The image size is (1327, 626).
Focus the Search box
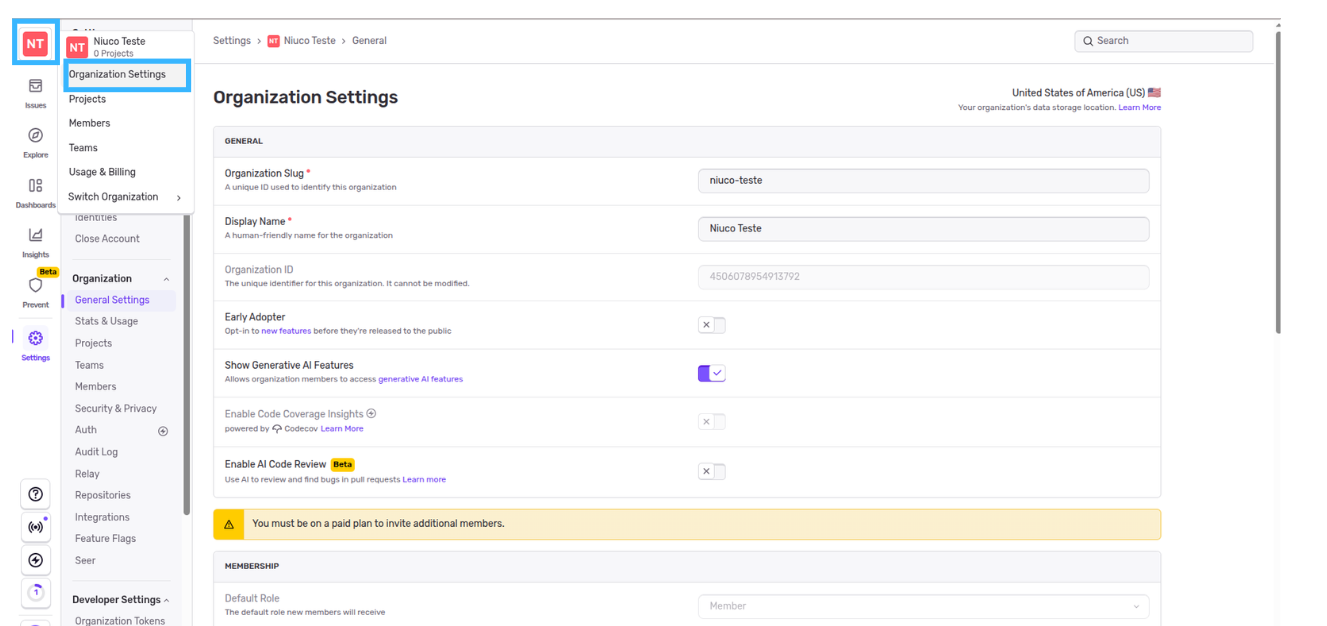1164,41
